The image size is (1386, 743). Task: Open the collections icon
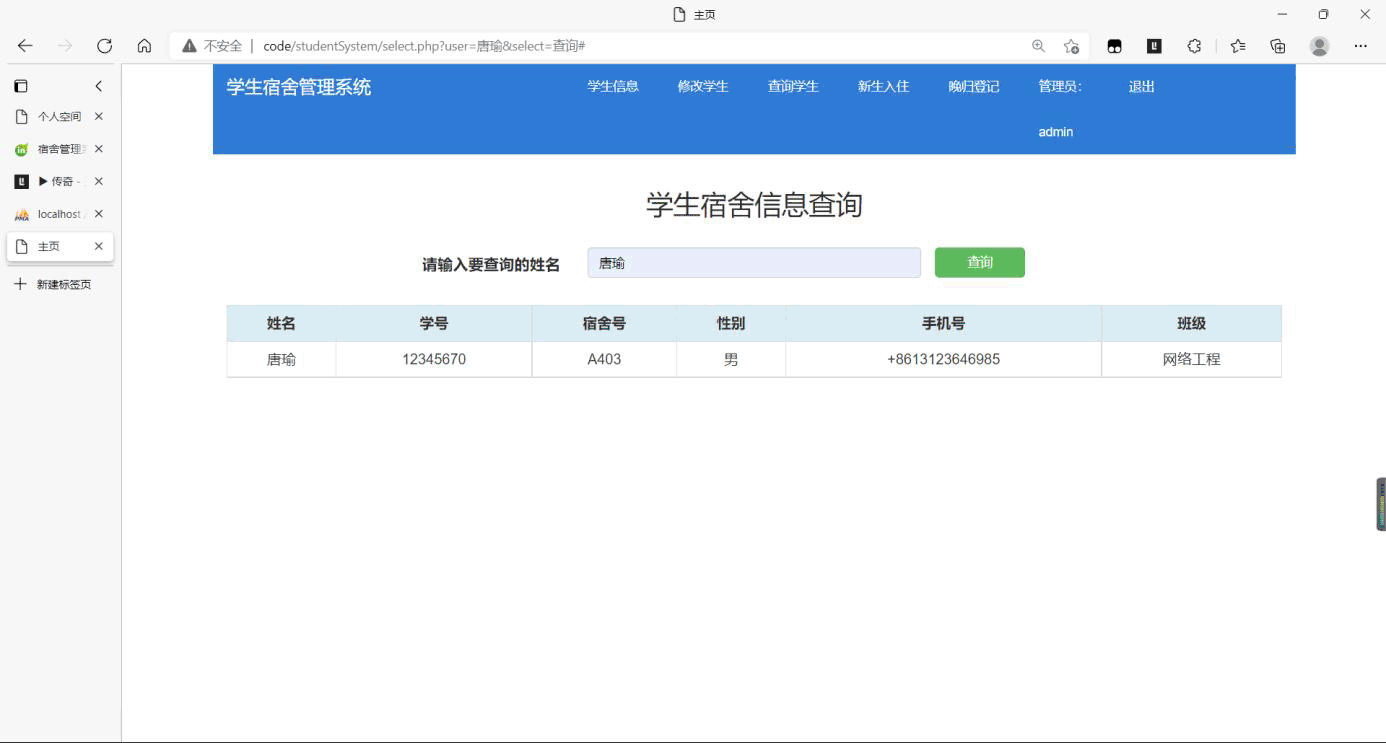(x=1278, y=46)
